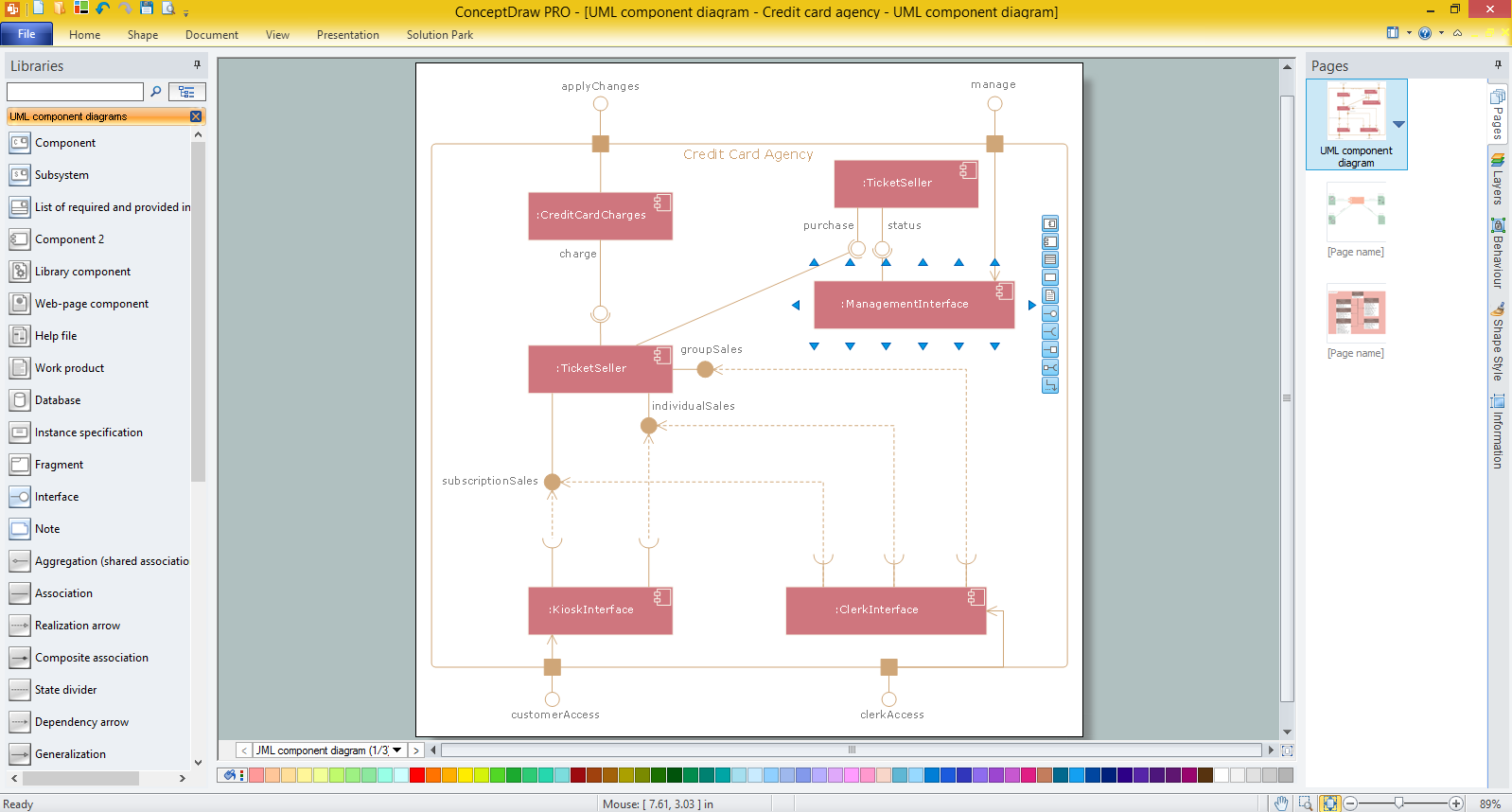Open the page selector dropdown below canvas

coord(397,750)
